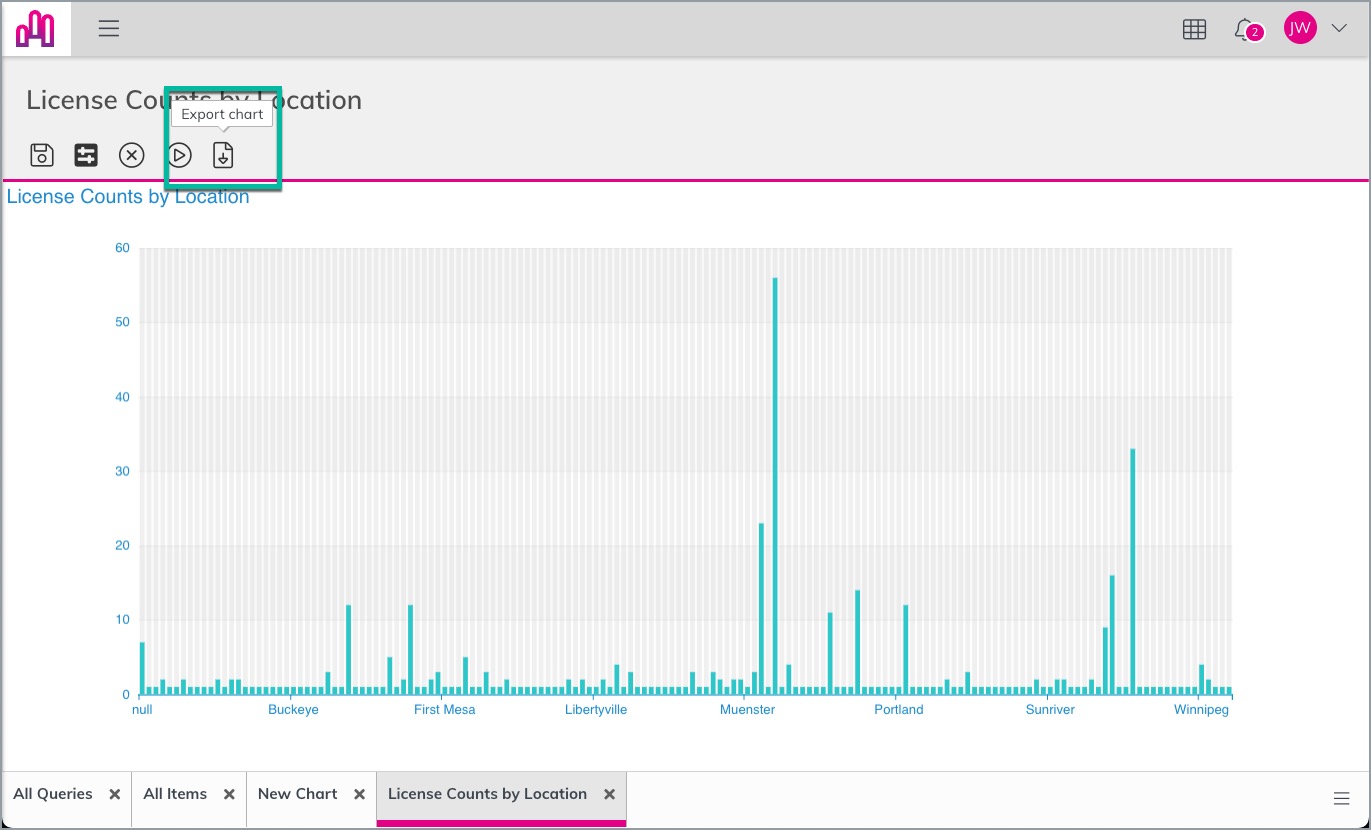Open the chart settings sliders icon
This screenshot has width=1371, height=830.
[86, 155]
